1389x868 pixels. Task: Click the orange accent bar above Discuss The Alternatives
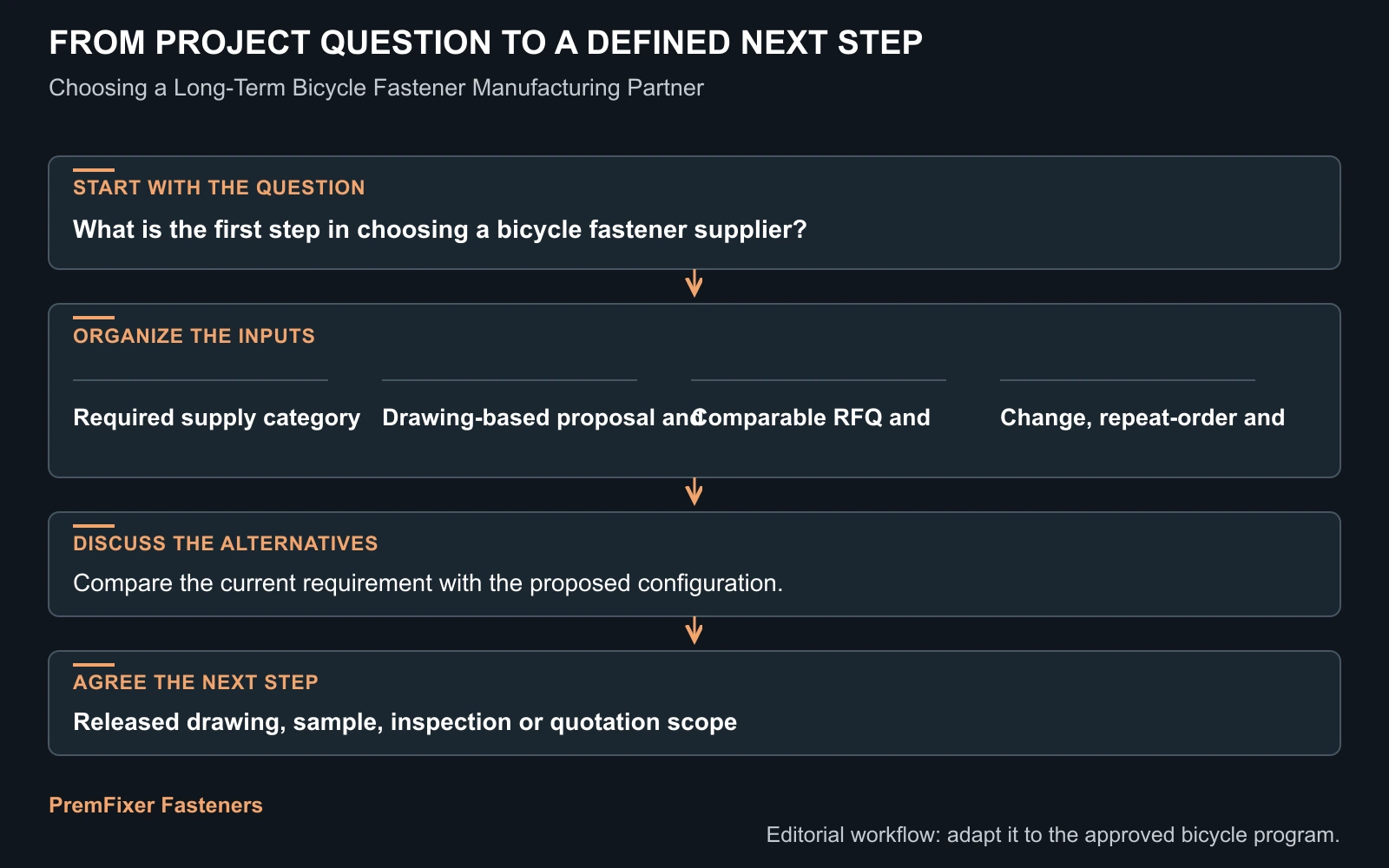click(x=94, y=526)
